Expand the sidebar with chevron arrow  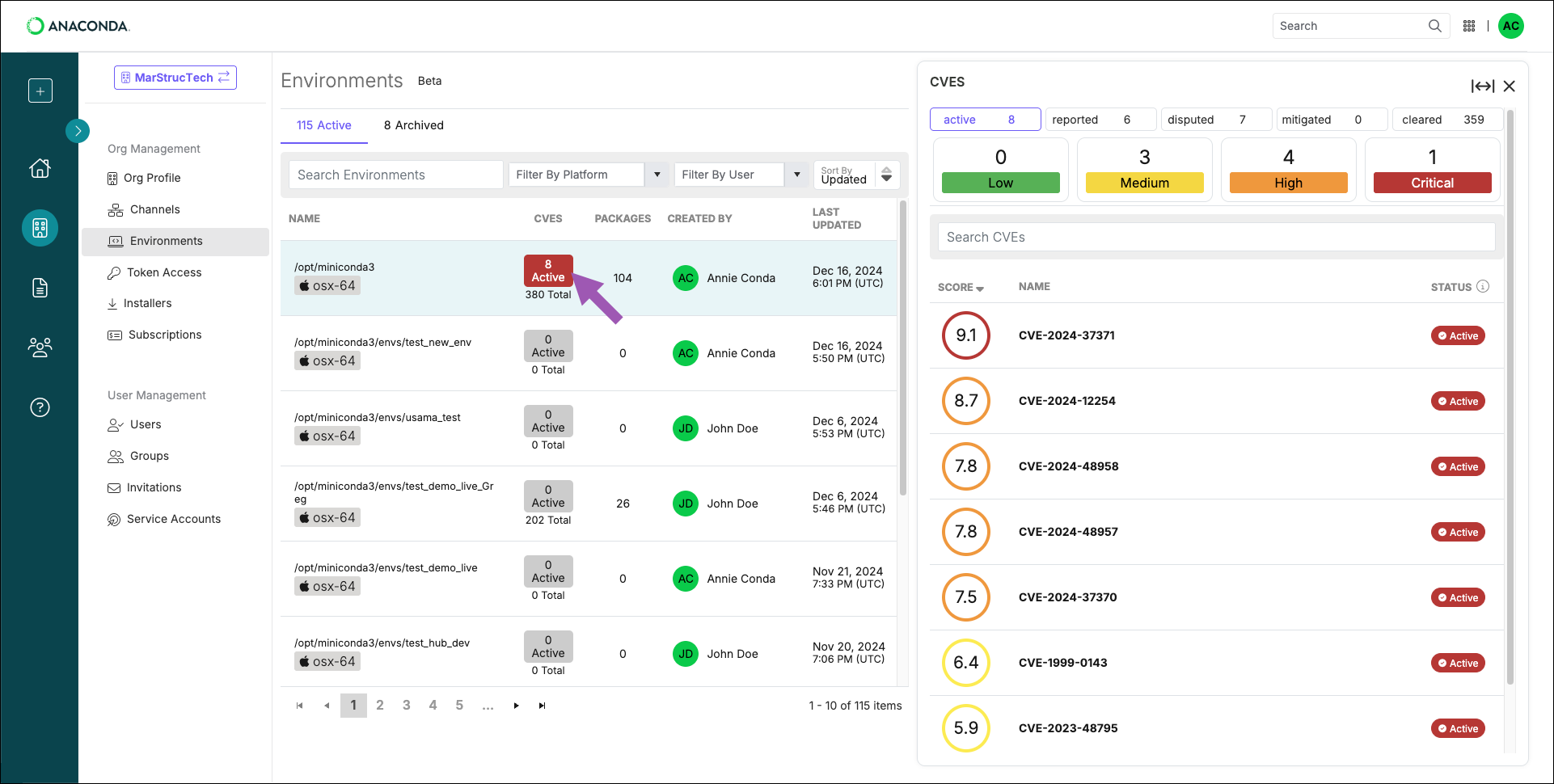[x=78, y=130]
